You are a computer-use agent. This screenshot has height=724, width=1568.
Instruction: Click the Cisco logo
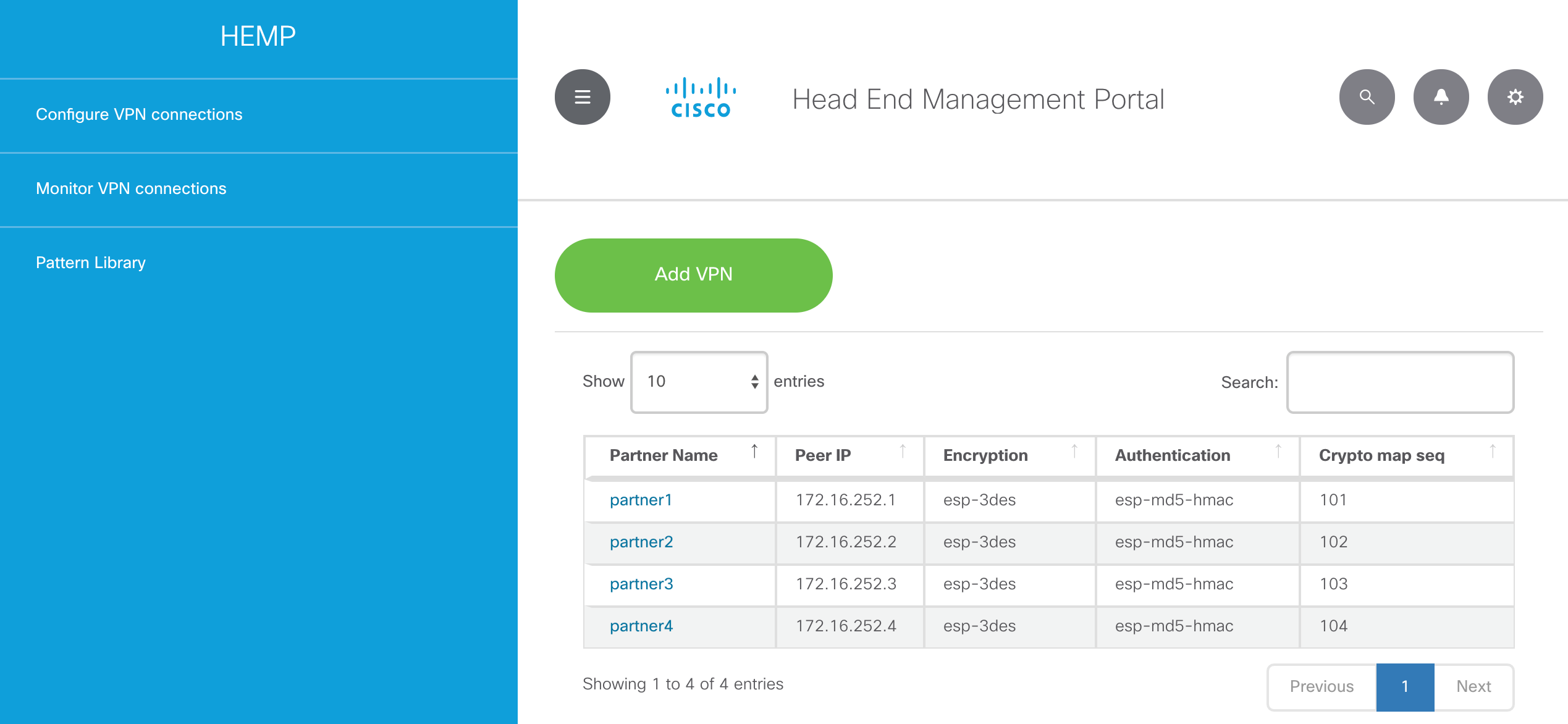coord(701,98)
